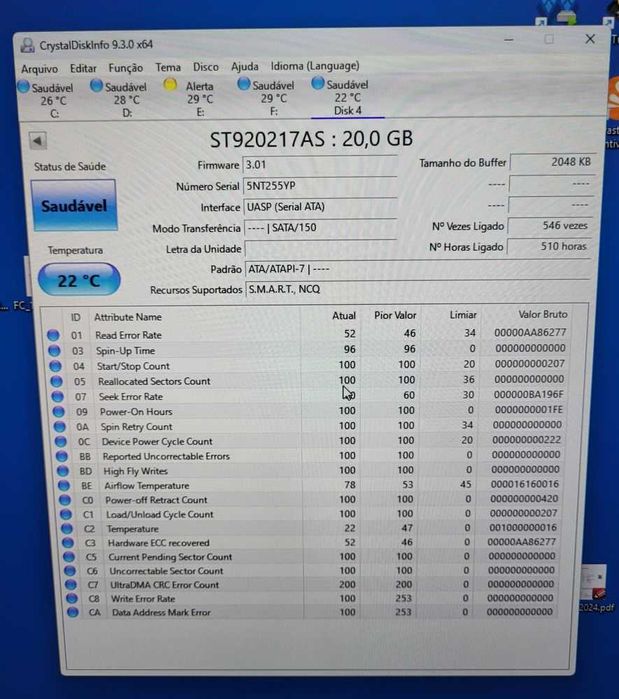
Task: Click status icon for Spin-Up Time
Action: pos(54,351)
